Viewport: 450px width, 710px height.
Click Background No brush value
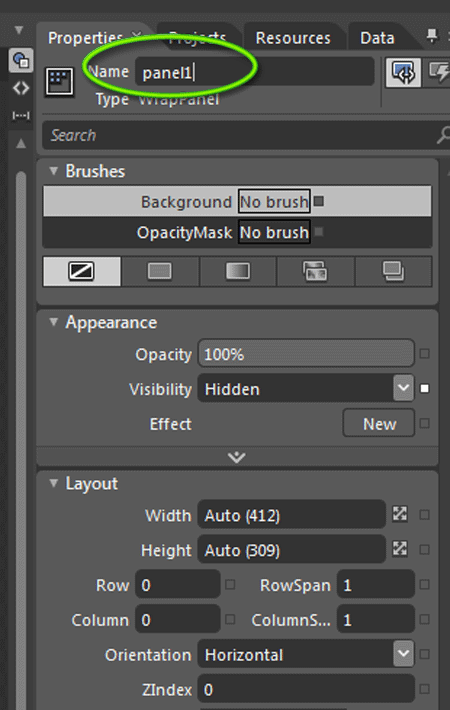[274, 201]
